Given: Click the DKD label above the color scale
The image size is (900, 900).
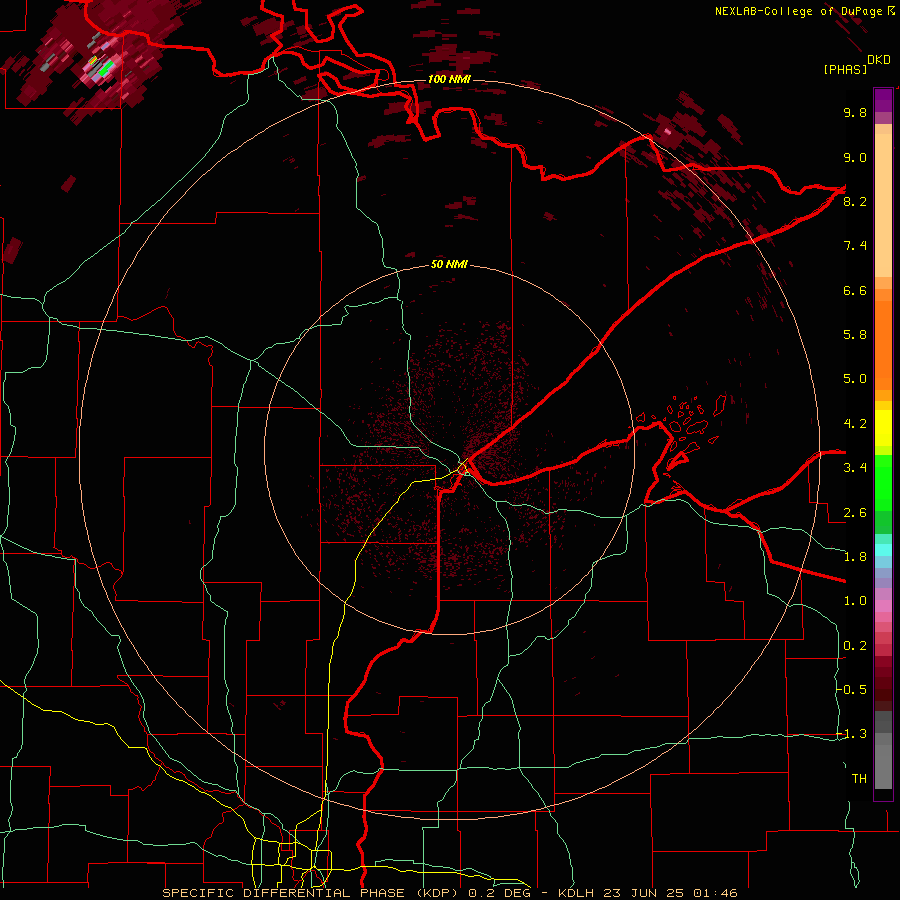Looking at the screenshot, I should pos(879,60).
